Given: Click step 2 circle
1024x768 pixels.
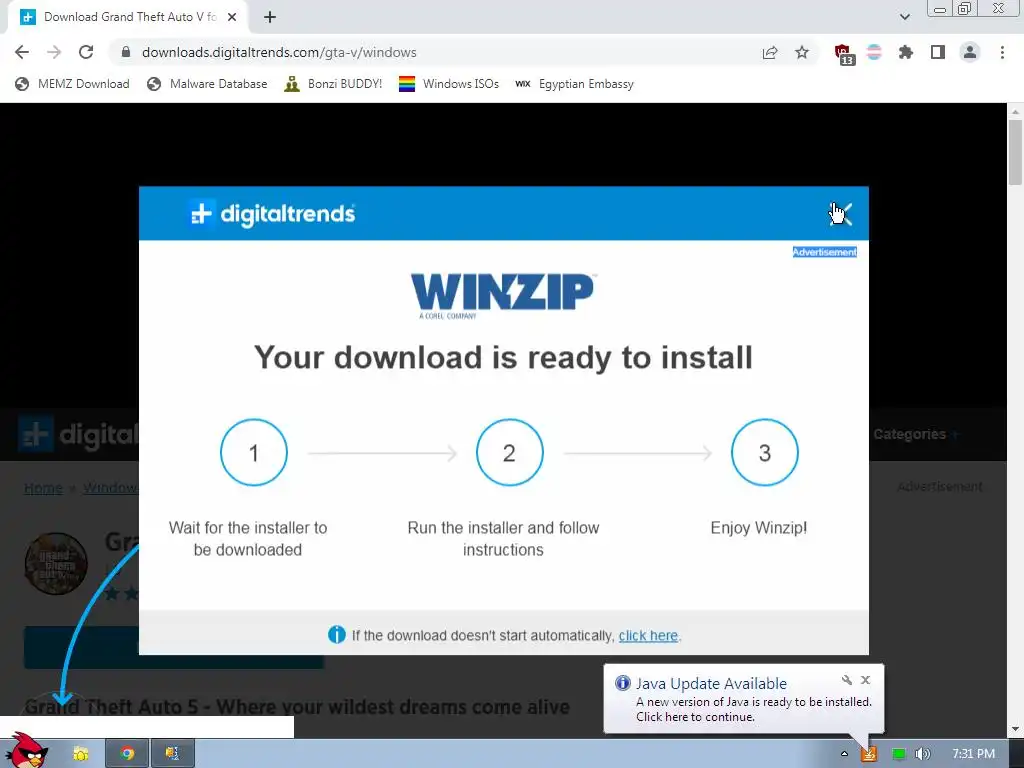Looking at the screenshot, I should 509,453.
